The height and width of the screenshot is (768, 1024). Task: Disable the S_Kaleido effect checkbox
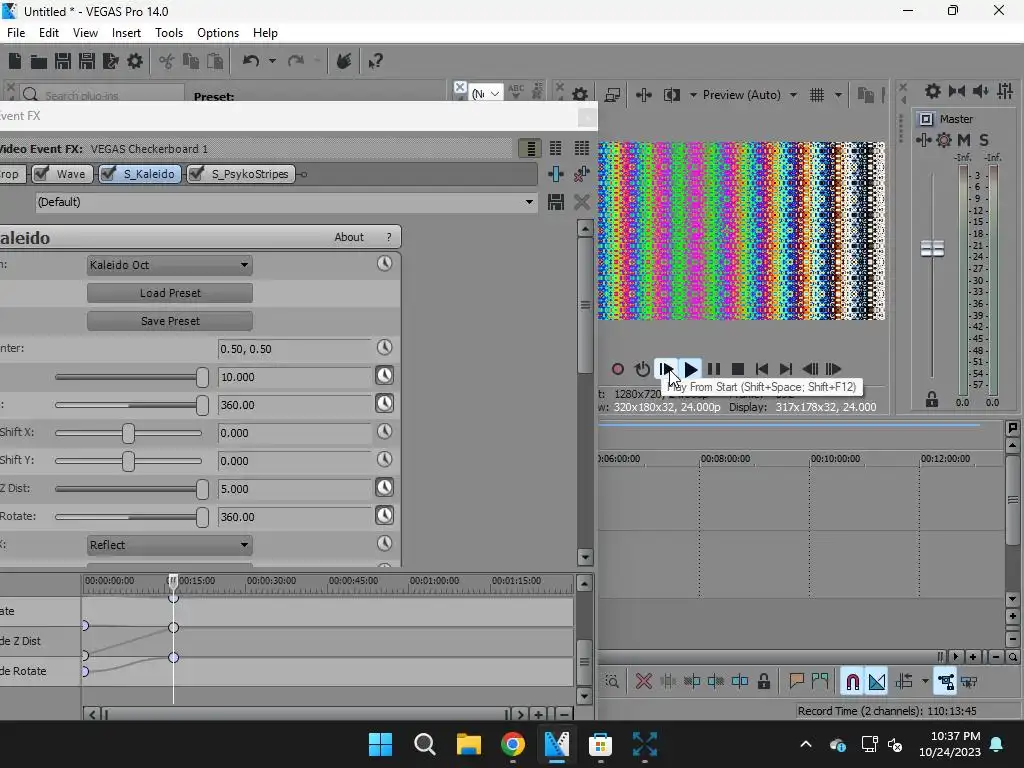coord(109,173)
